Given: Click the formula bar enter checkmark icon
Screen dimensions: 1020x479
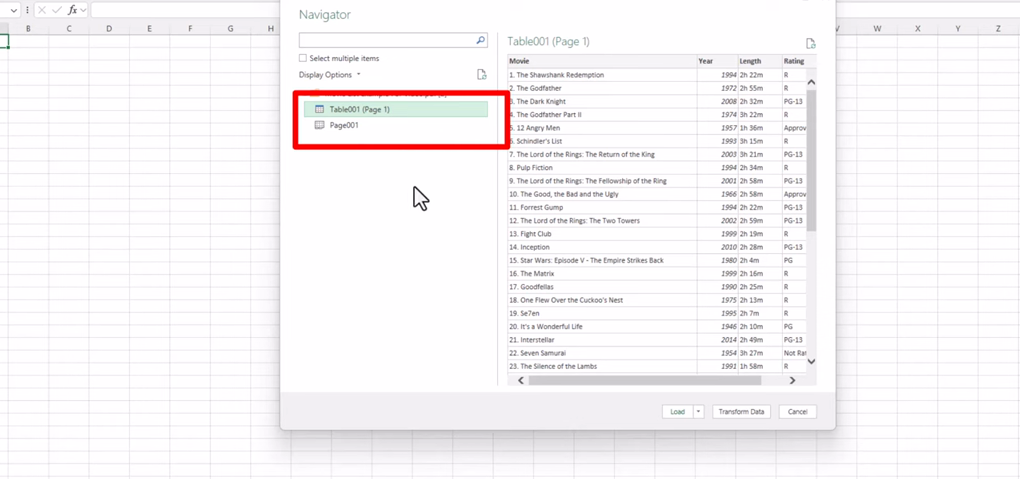Looking at the screenshot, I should click(57, 10).
